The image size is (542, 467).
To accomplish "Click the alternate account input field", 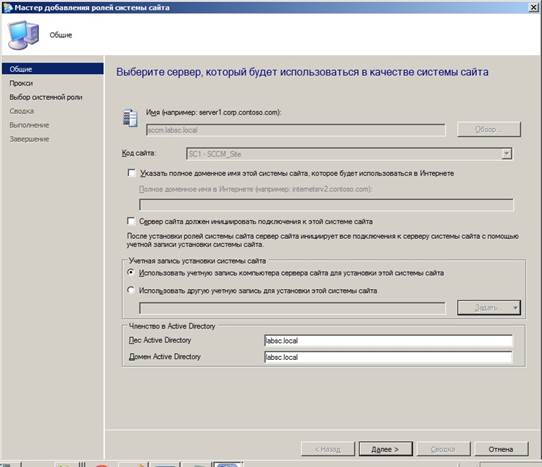I will coord(292,308).
